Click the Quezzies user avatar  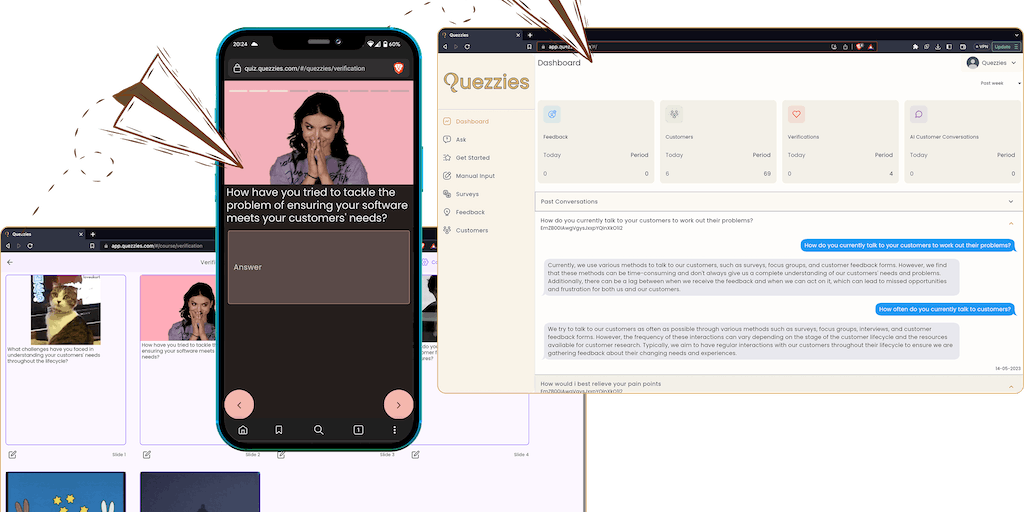pos(972,63)
